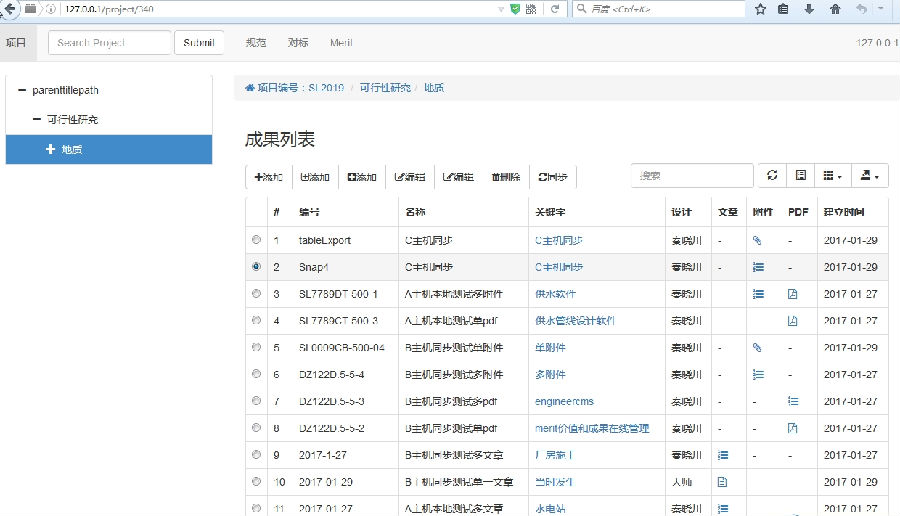Click the table refresh icon
The width and height of the screenshot is (900, 516).
pyautogui.click(x=772, y=176)
